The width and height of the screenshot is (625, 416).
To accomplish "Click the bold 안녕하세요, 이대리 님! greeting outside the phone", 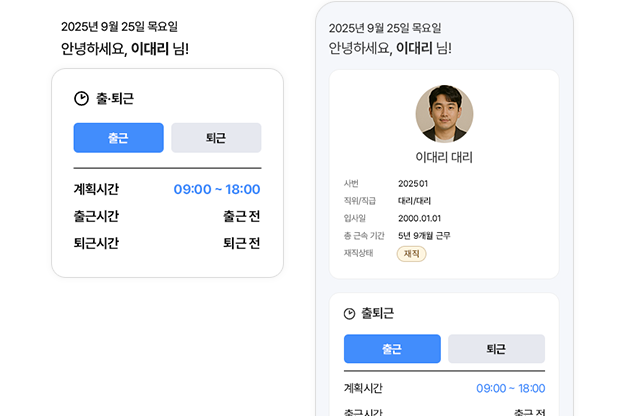I will [124, 48].
